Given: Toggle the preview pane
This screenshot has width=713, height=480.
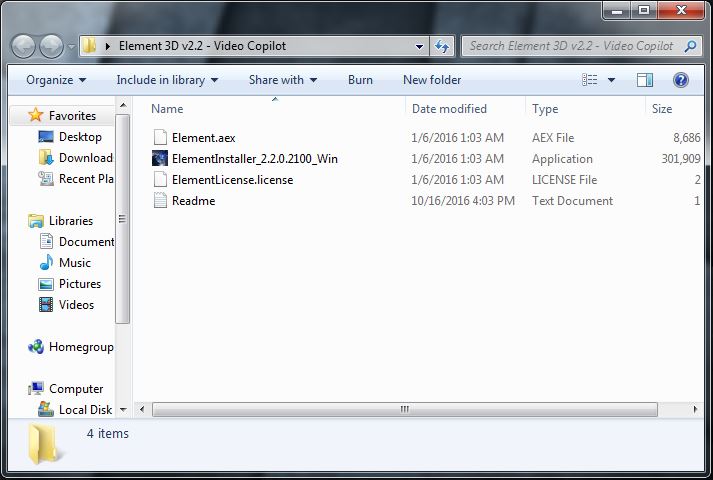Looking at the screenshot, I should click(645, 80).
